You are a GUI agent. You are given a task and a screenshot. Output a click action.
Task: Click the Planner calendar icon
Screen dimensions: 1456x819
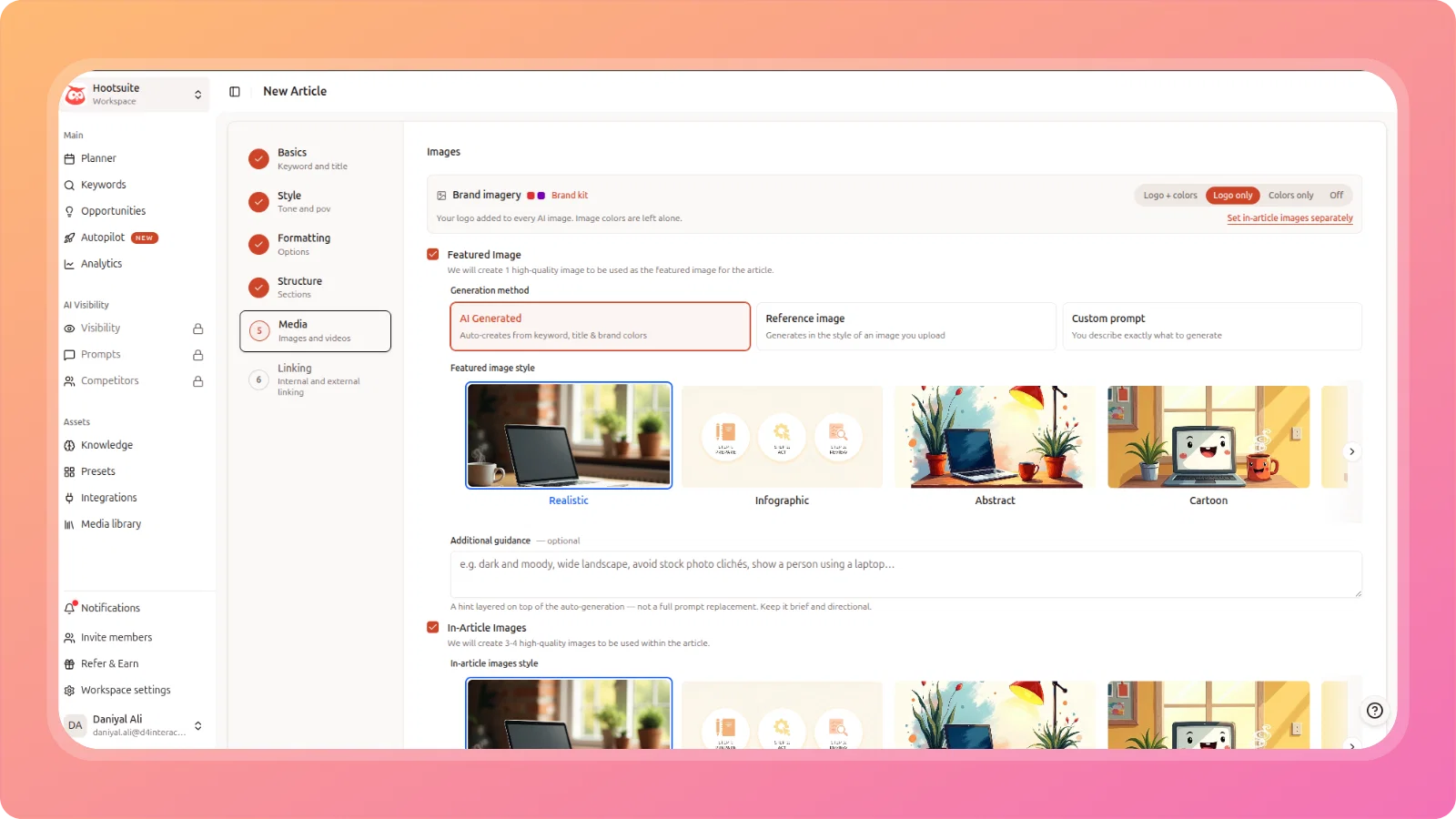[69, 159]
